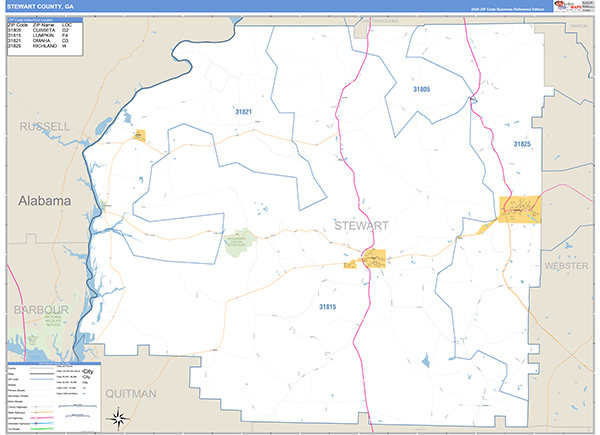Click the CUSSETA row in the ZIP index
Viewport: 600px width, 435px height.
point(38,30)
